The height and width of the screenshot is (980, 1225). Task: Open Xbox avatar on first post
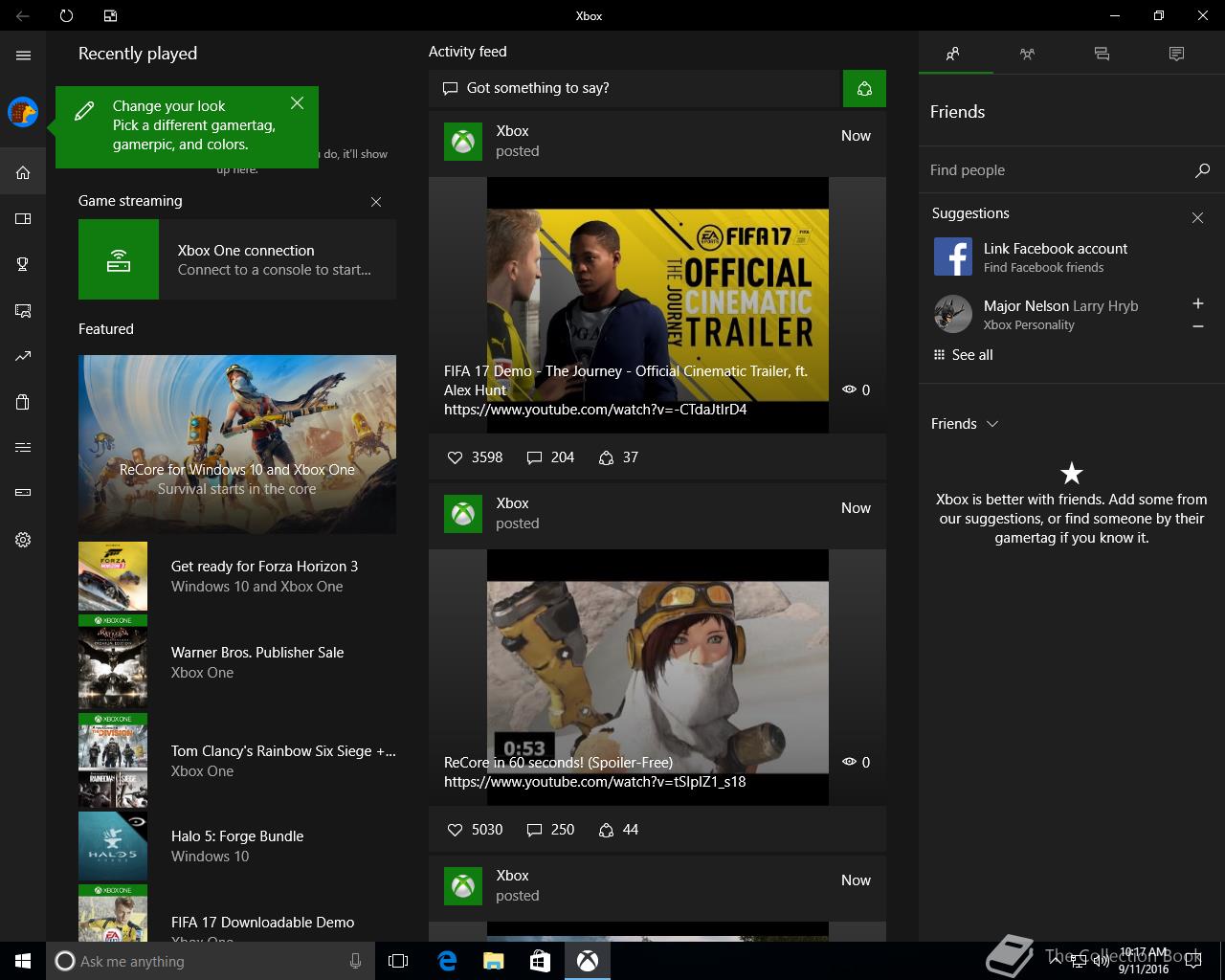click(x=463, y=142)
